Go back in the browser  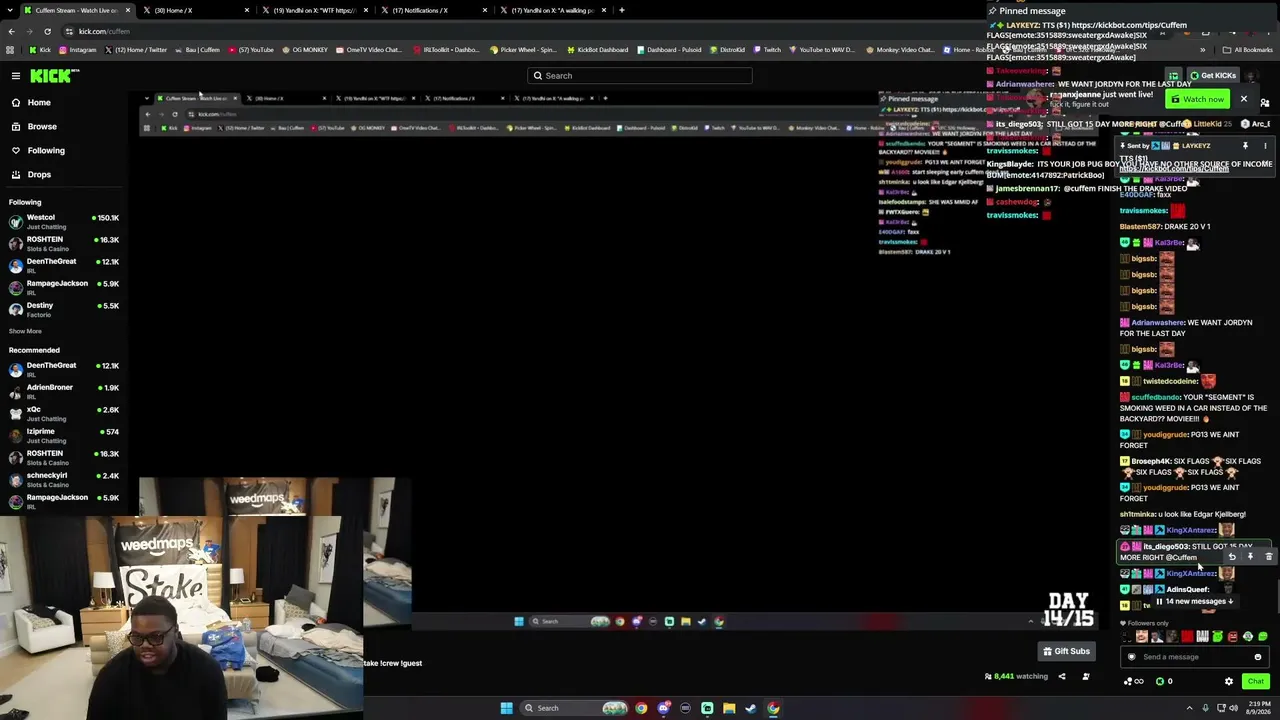[x=11, y=31]
